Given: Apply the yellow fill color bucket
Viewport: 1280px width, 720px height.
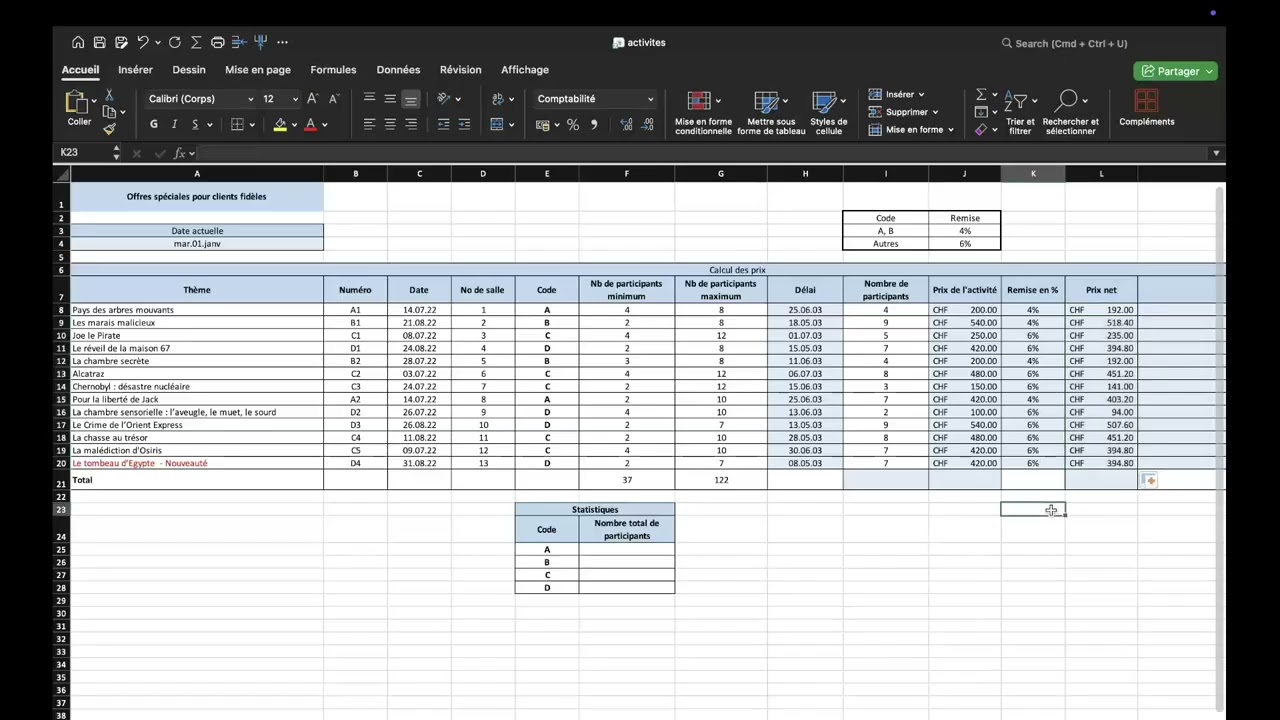Looking at the screenshot, I should click(x=280, y=125).
